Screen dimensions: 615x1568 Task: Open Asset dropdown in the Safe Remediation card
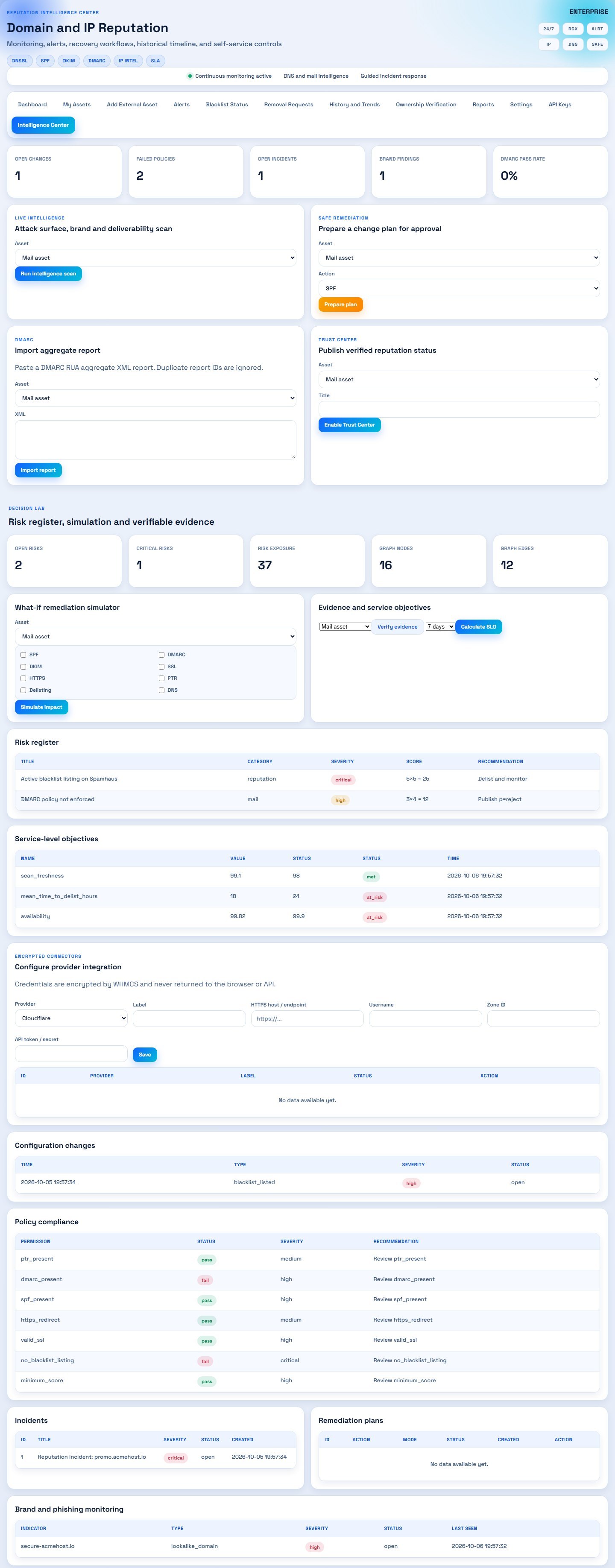point(459,257)
